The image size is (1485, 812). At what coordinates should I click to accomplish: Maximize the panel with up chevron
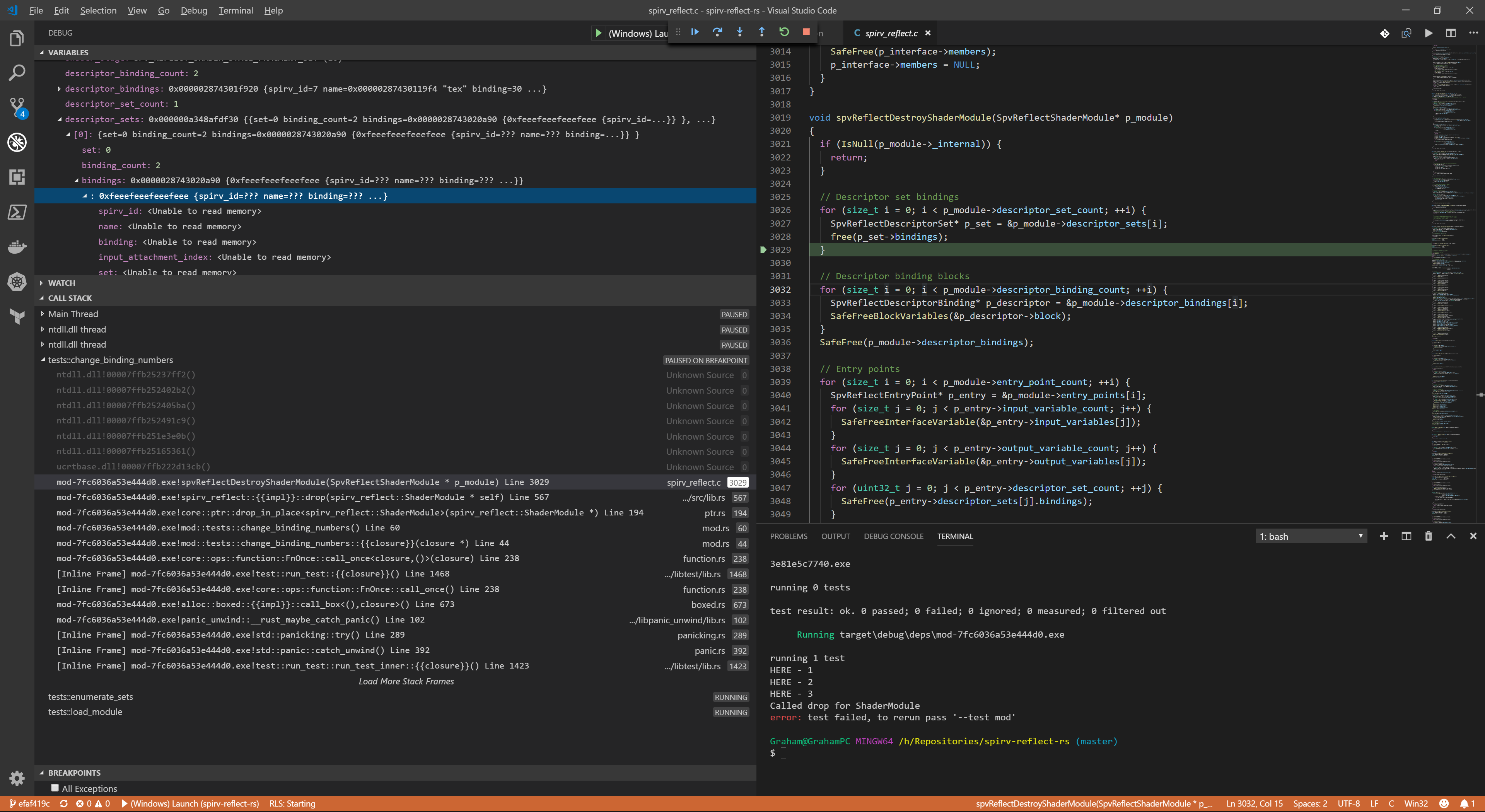[1451, 536]
